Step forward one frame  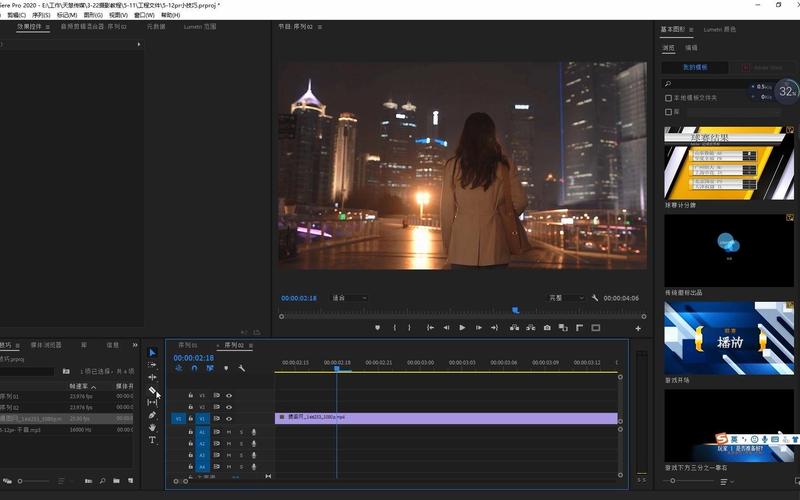479,328
